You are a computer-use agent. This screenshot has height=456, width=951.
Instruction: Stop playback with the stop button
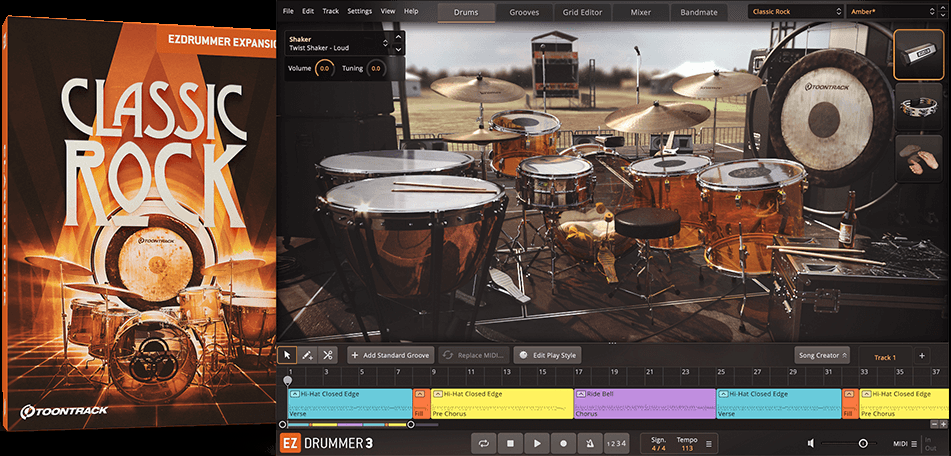[510, 444]
